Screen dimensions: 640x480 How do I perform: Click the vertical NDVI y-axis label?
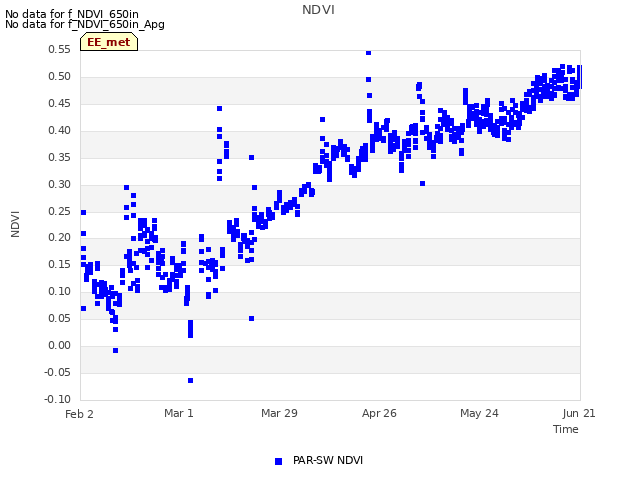[16, 224]
